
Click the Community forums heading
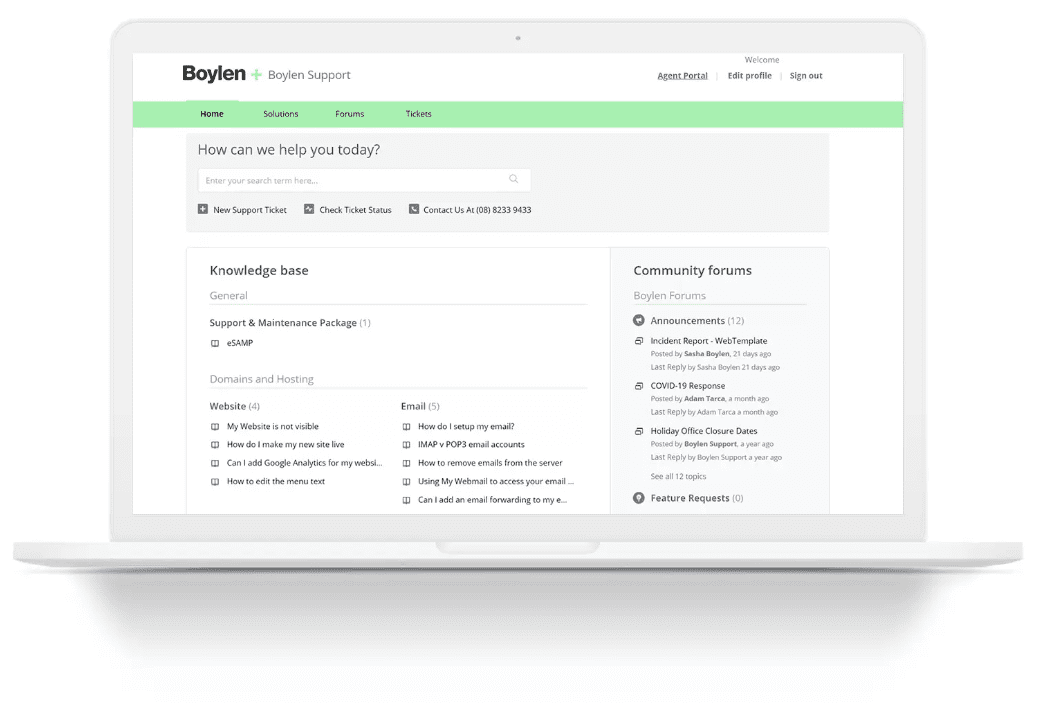pos(692,271)
